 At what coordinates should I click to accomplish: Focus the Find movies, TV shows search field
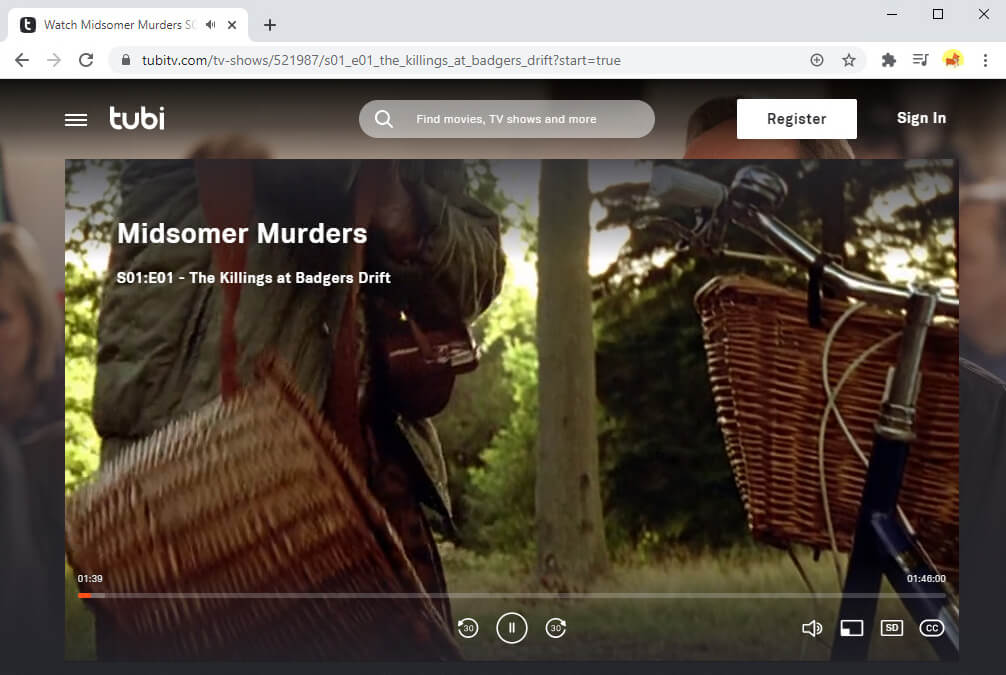click(507, 119)
